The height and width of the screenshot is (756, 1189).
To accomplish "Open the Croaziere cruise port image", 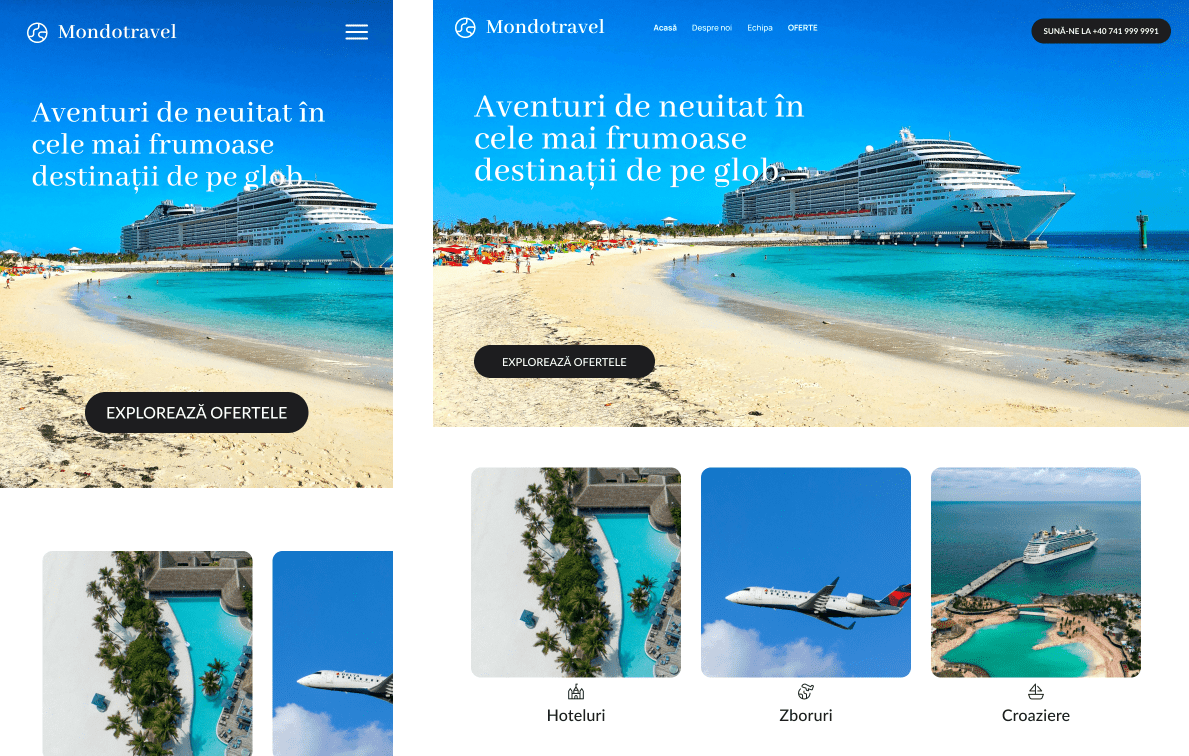I will pyautogui.click(x=1036, y=572).
